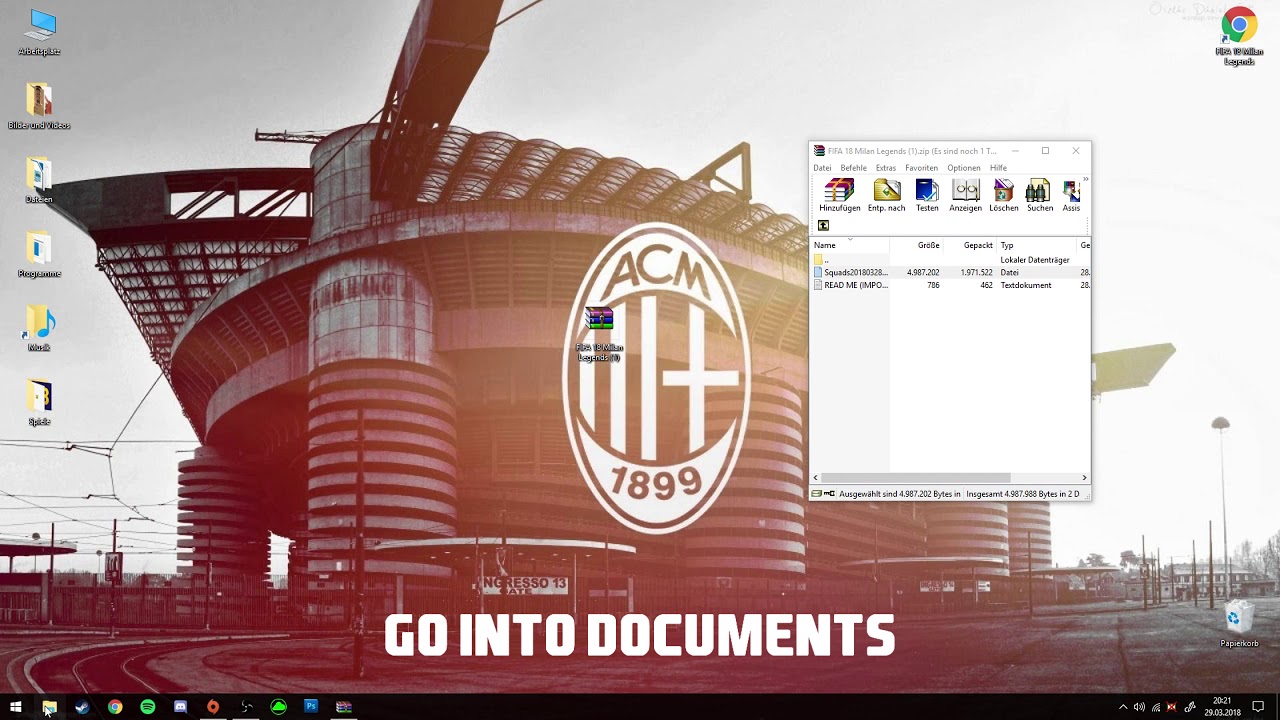
Task: Click the Hinzufügen toolbar icon in WinRAR
Action: [839, 195]
